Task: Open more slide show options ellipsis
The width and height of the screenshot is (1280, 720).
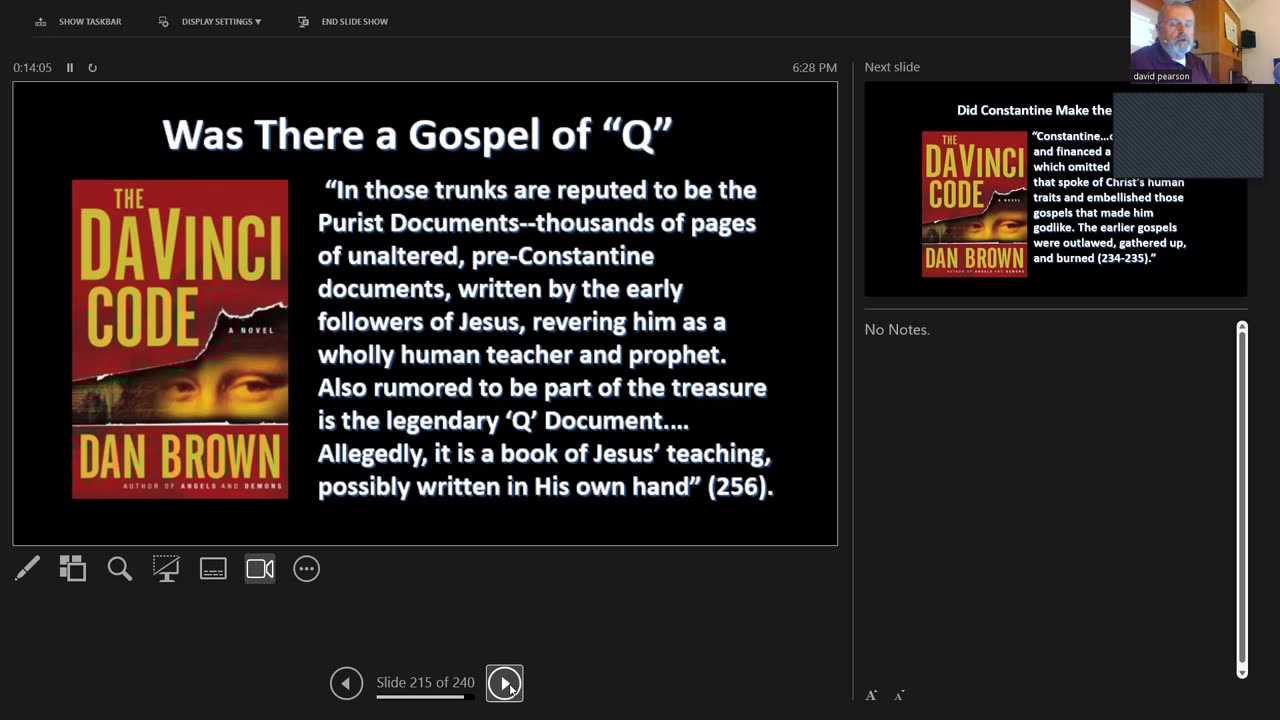Action: pyautogui.click(x=306, y=569)
